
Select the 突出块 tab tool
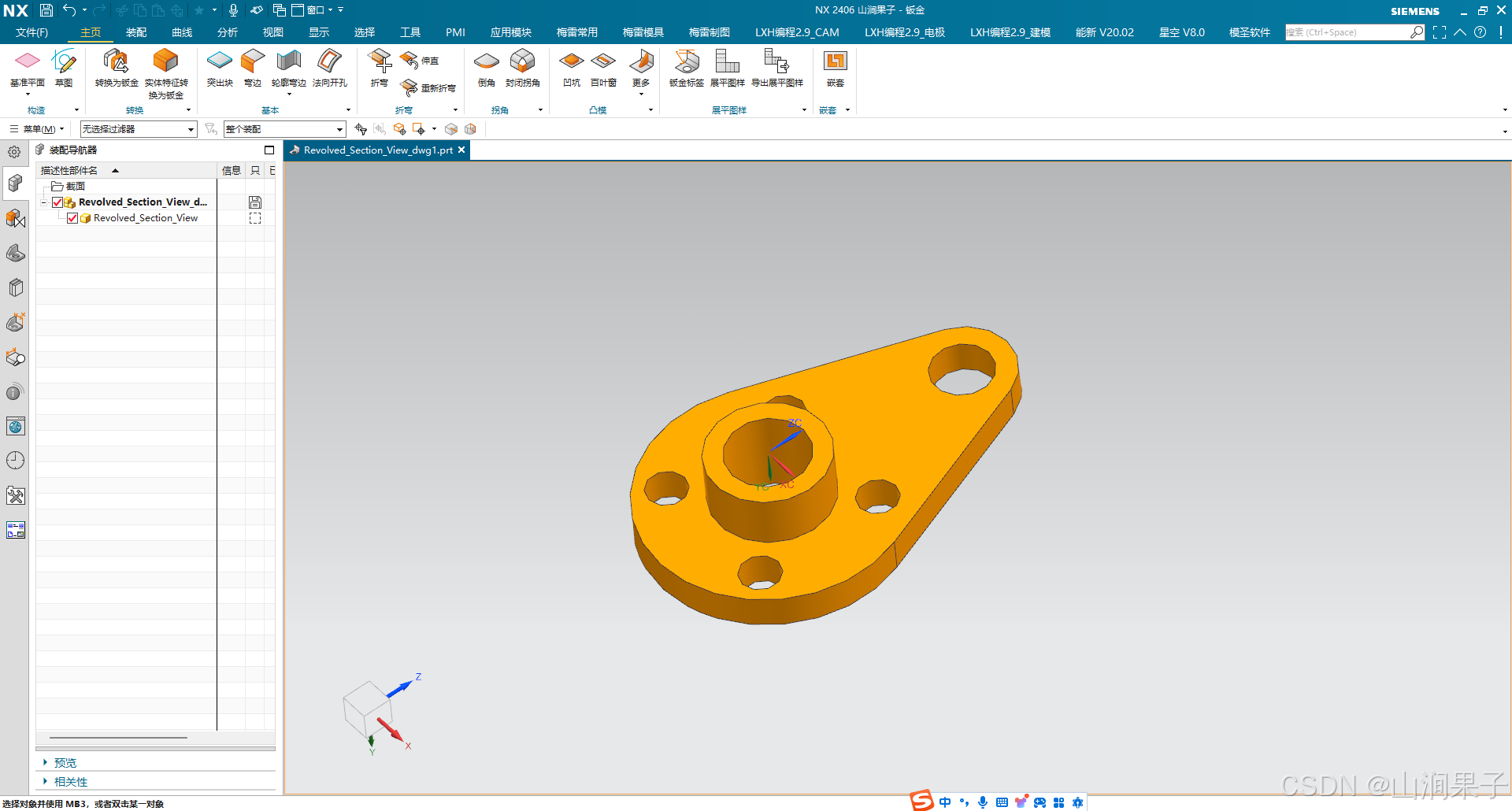tap(220, 68)
